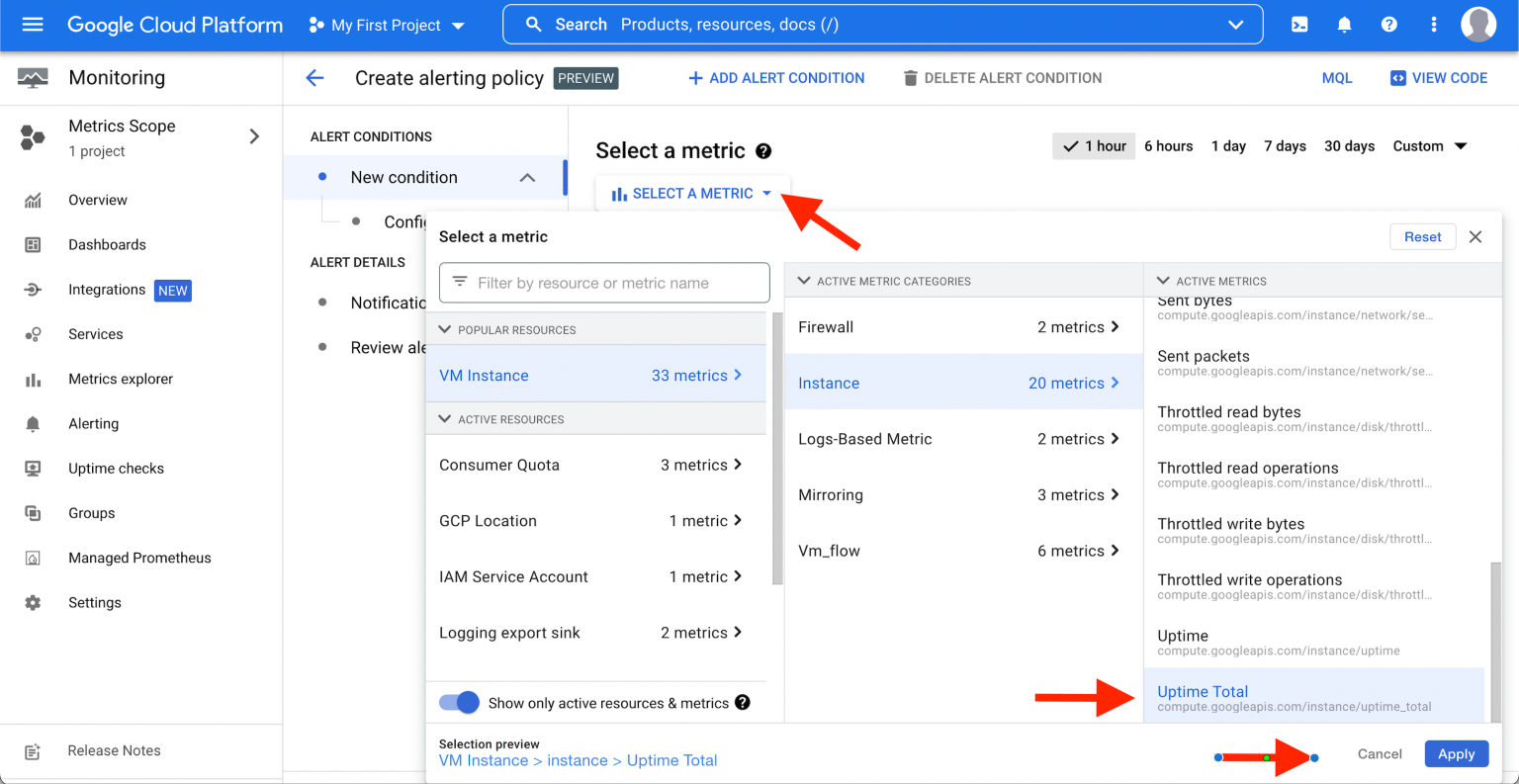Image resolution: width=1519 pixels, height=784 pixels.
Task: Choose the Mirroring metric category
Action: tap(963, 494)
